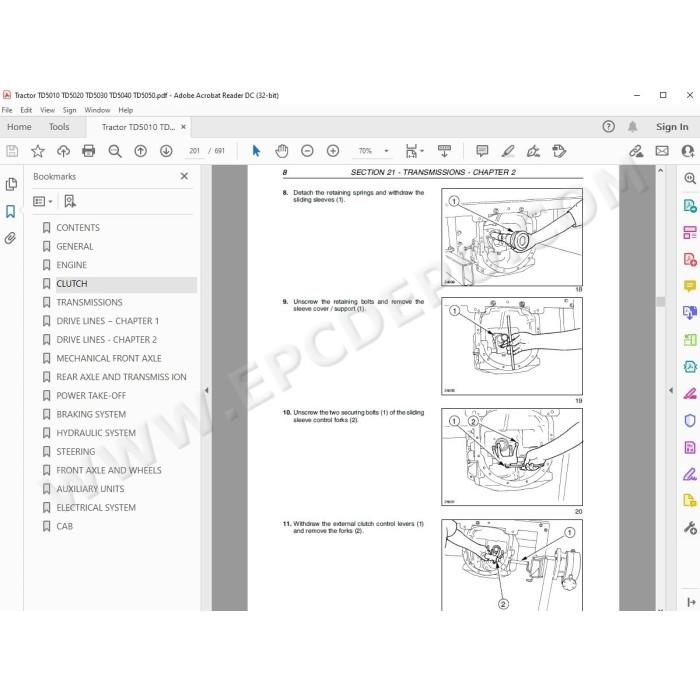Open the POWER TAKE-OFF bookmark
This screenshot has height=700, width=700.
(91, 396)
